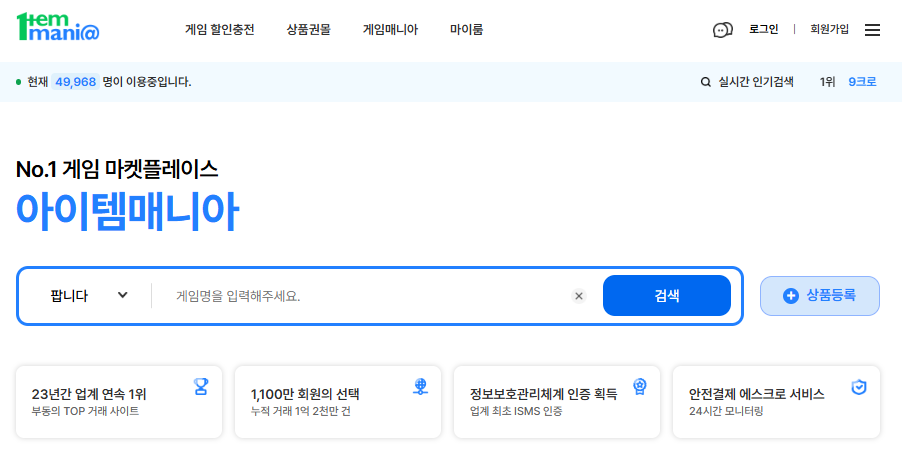Click the 회원가입 link
The image size is (902, 465).
829,29
